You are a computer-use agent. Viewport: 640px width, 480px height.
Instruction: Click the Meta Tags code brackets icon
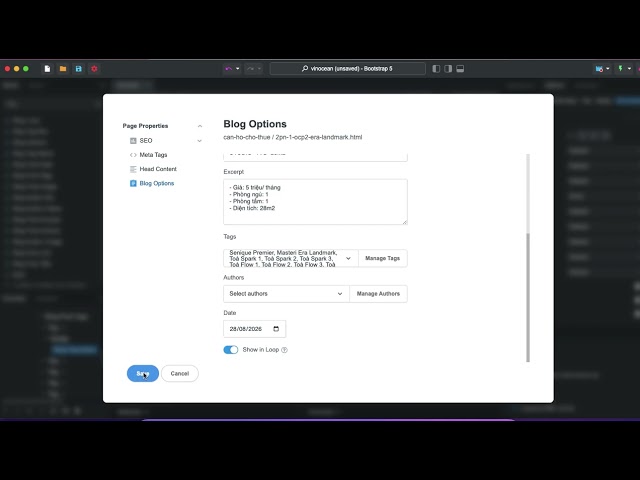133,155
